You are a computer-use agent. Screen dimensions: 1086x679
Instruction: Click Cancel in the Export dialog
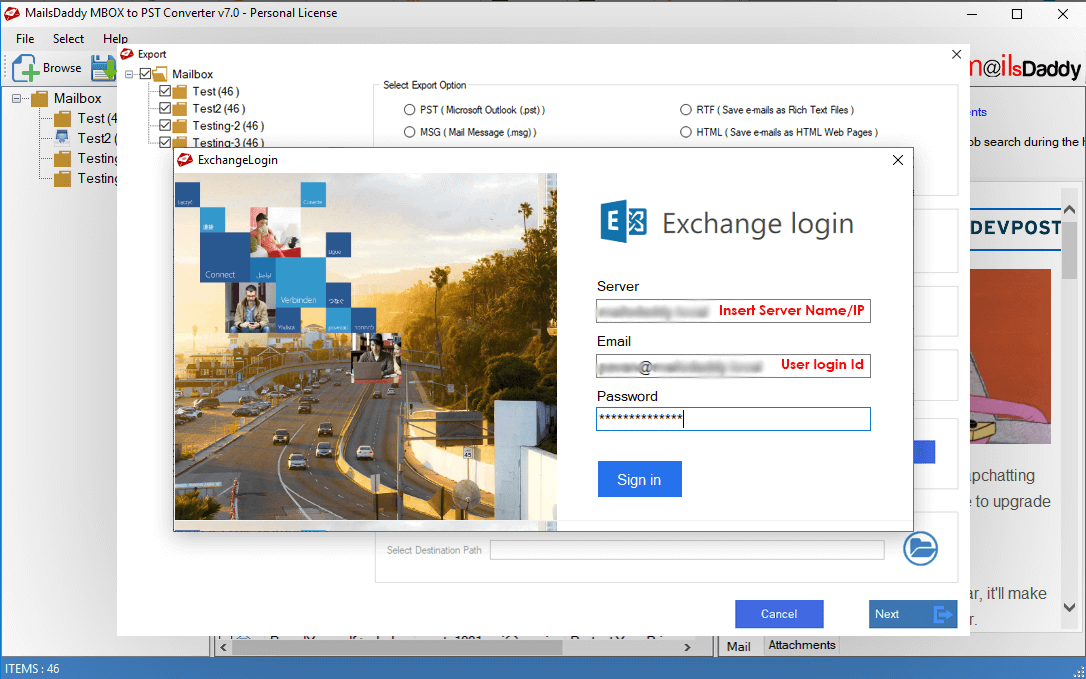(779, 614)
